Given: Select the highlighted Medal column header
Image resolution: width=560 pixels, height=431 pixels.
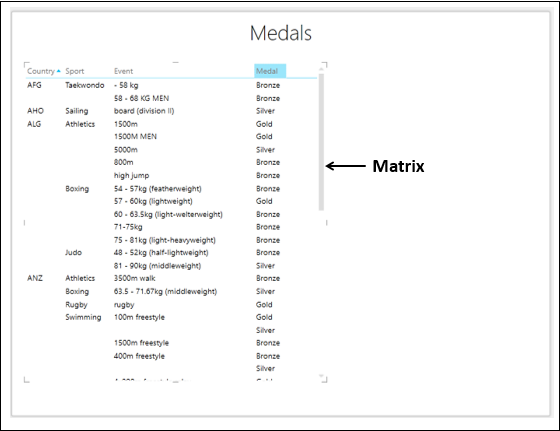Looking at the screenshot, I should point(270,71).
